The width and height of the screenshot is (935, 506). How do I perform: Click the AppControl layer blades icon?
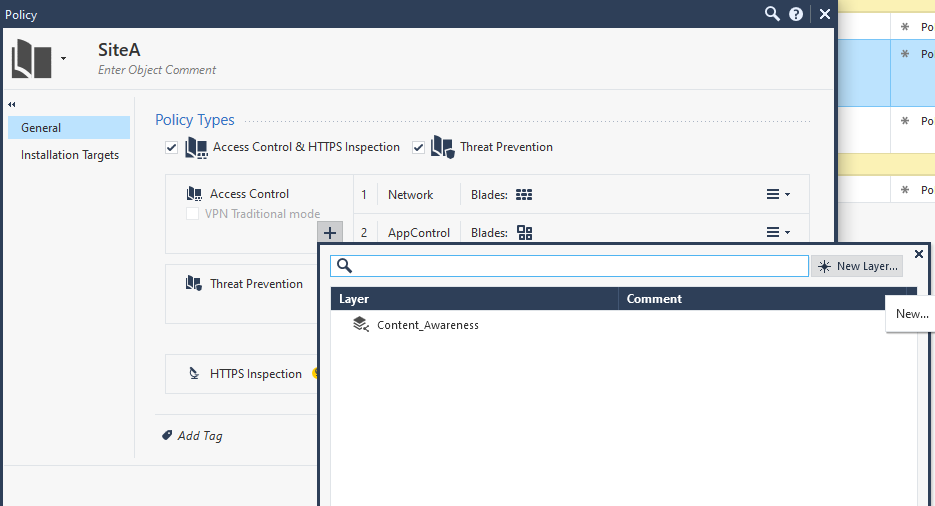(524, 233)
